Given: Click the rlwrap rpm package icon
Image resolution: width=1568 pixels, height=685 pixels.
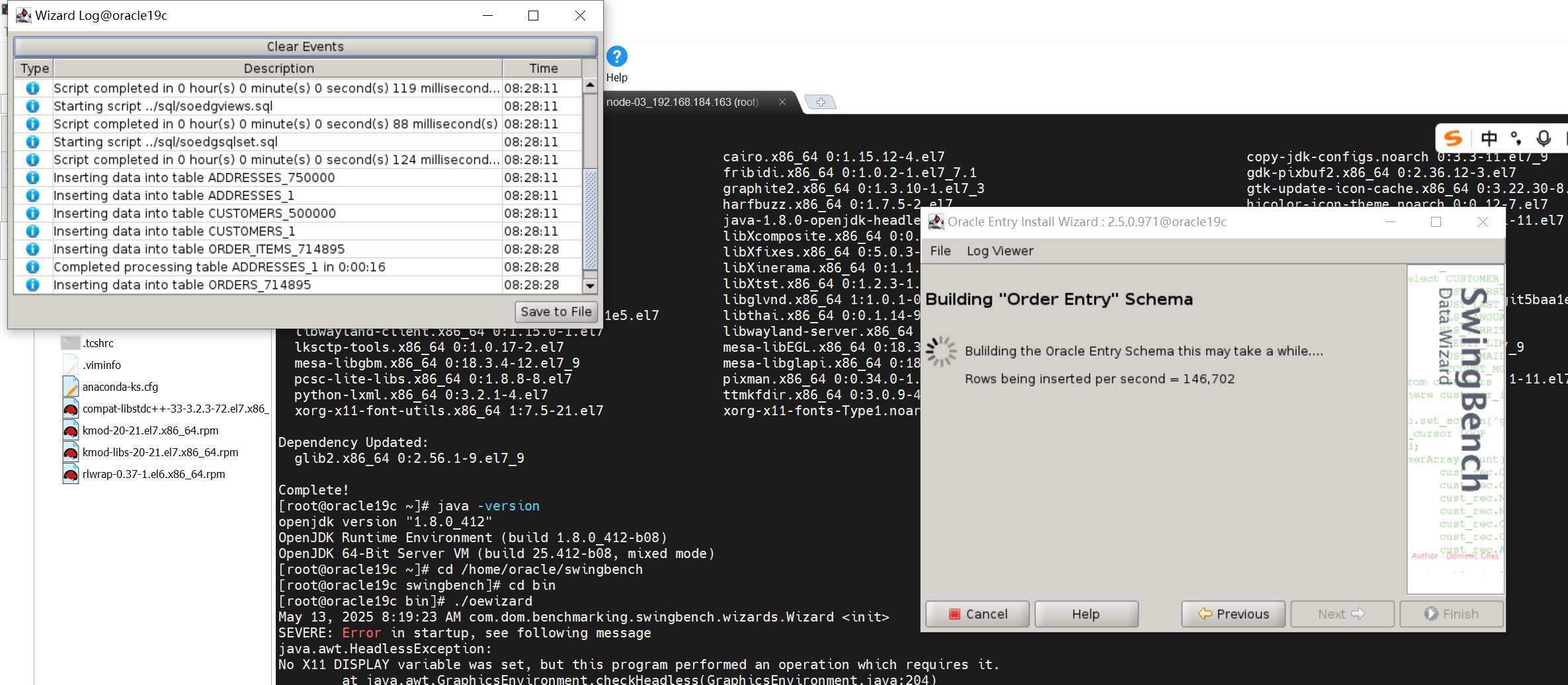Looking at the screenshot, I should [70, 473].
